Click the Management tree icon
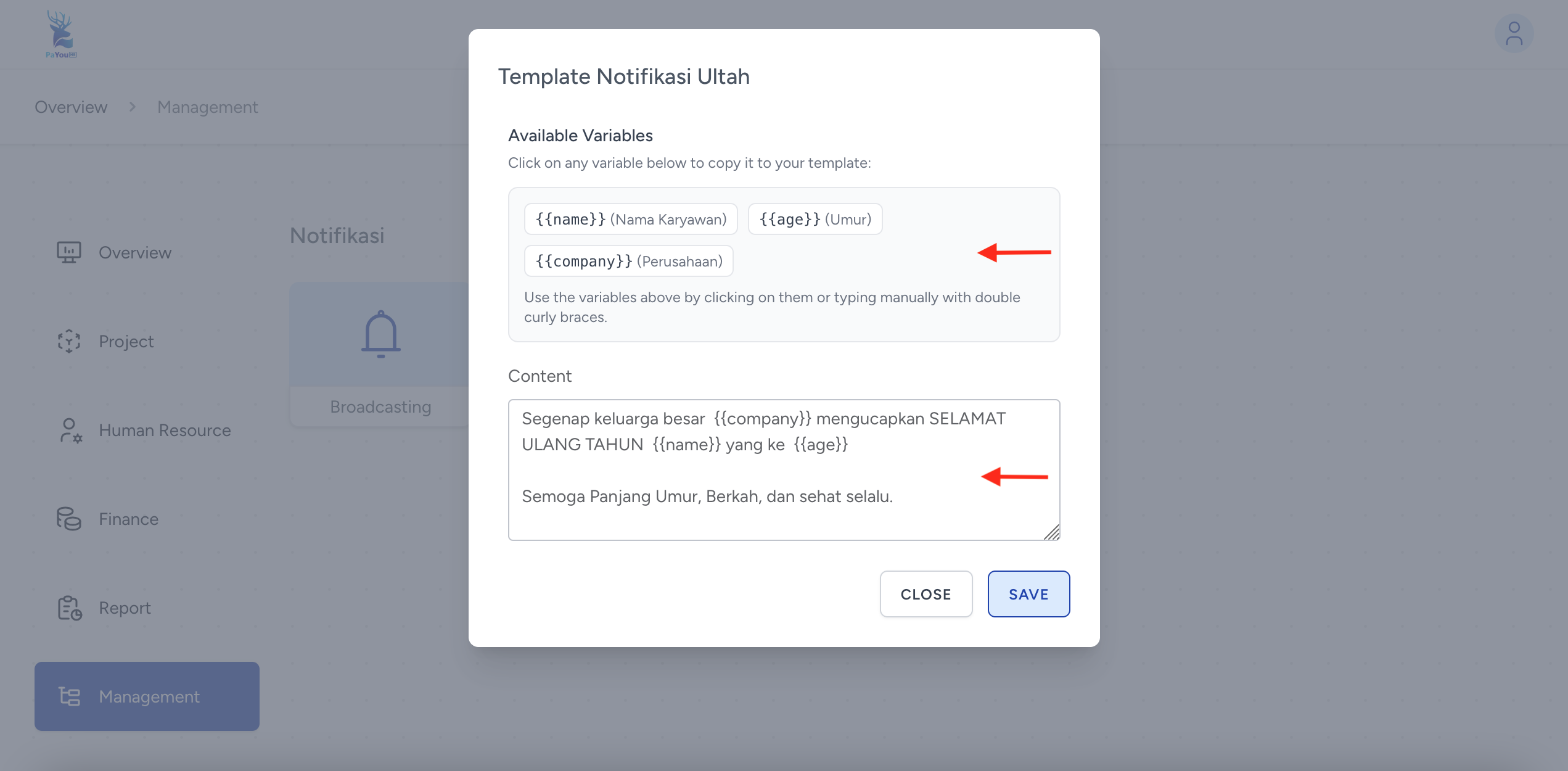Screen dimensions: 1568x771 pos(70,696)
